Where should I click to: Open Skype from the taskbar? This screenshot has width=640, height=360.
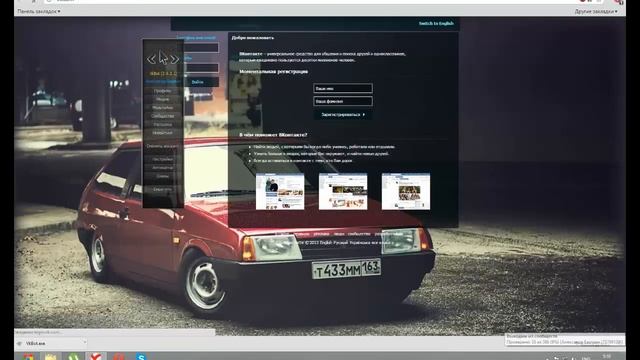[141, 357]
